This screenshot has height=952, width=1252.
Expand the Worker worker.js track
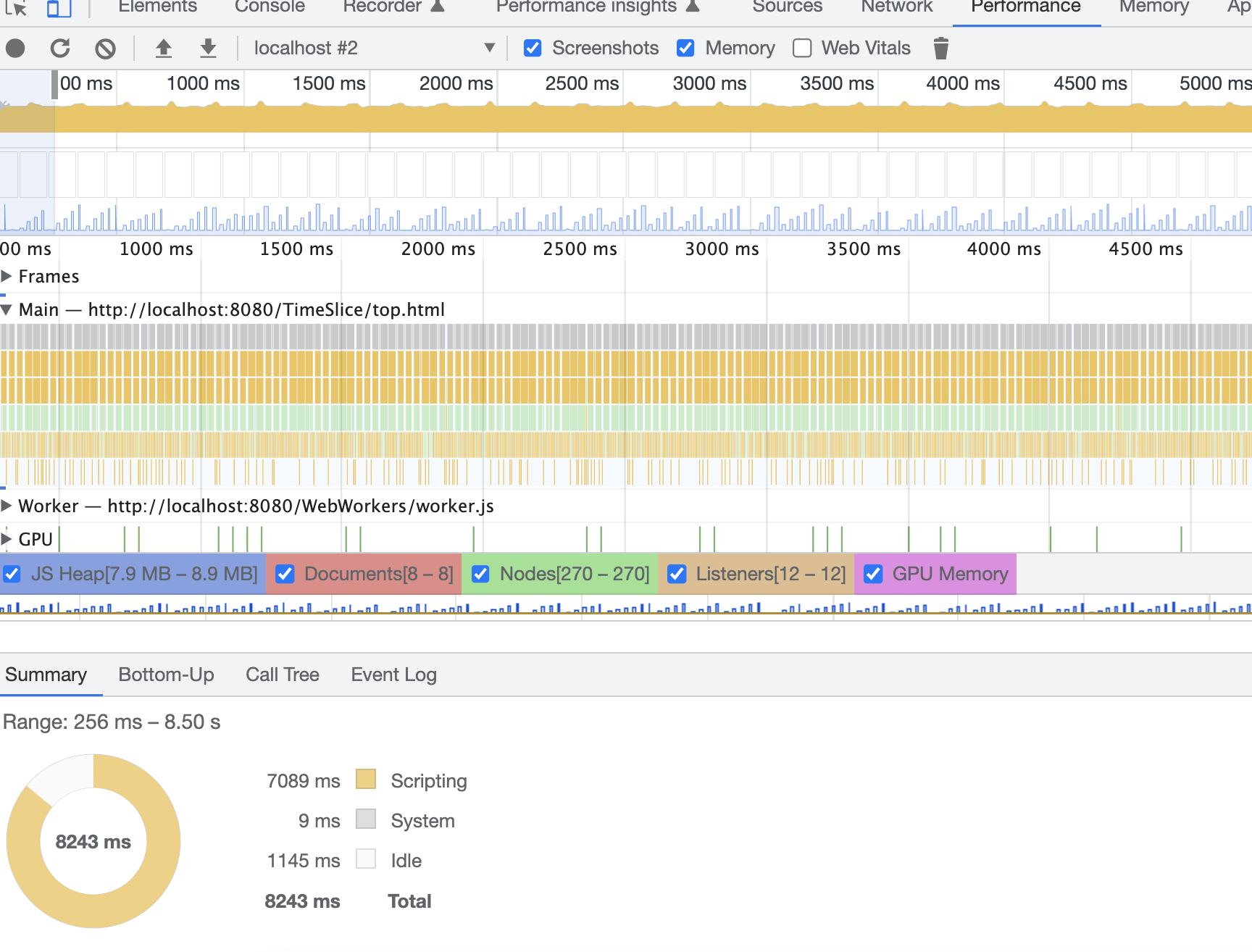coord(7,506)
